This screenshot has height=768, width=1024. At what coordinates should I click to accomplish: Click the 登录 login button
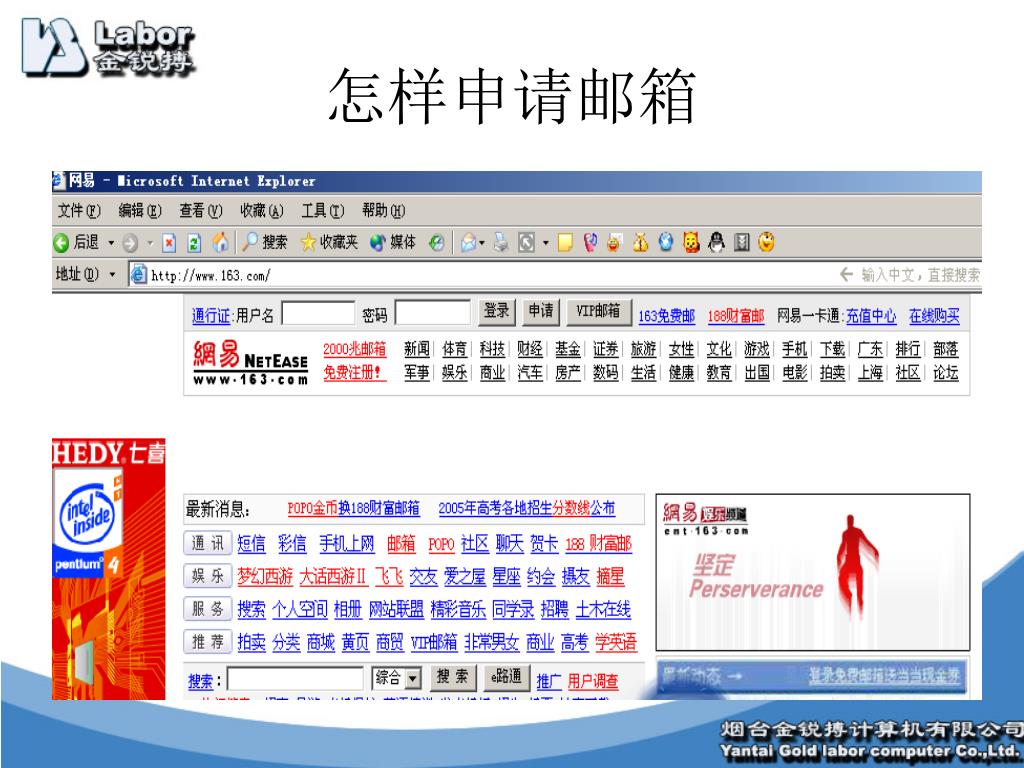[496, 312]
